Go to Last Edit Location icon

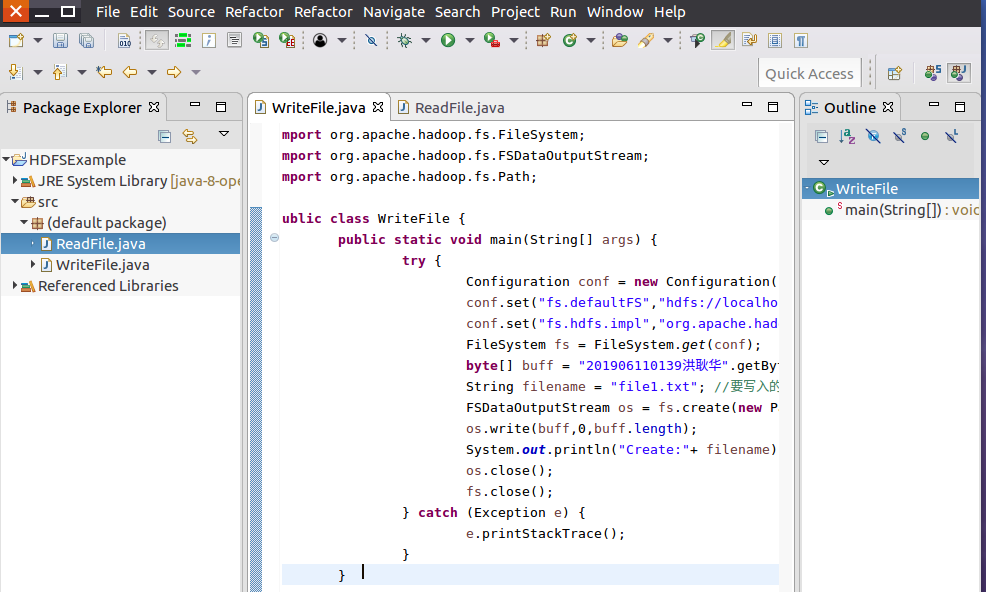click(x=104, y=72)
